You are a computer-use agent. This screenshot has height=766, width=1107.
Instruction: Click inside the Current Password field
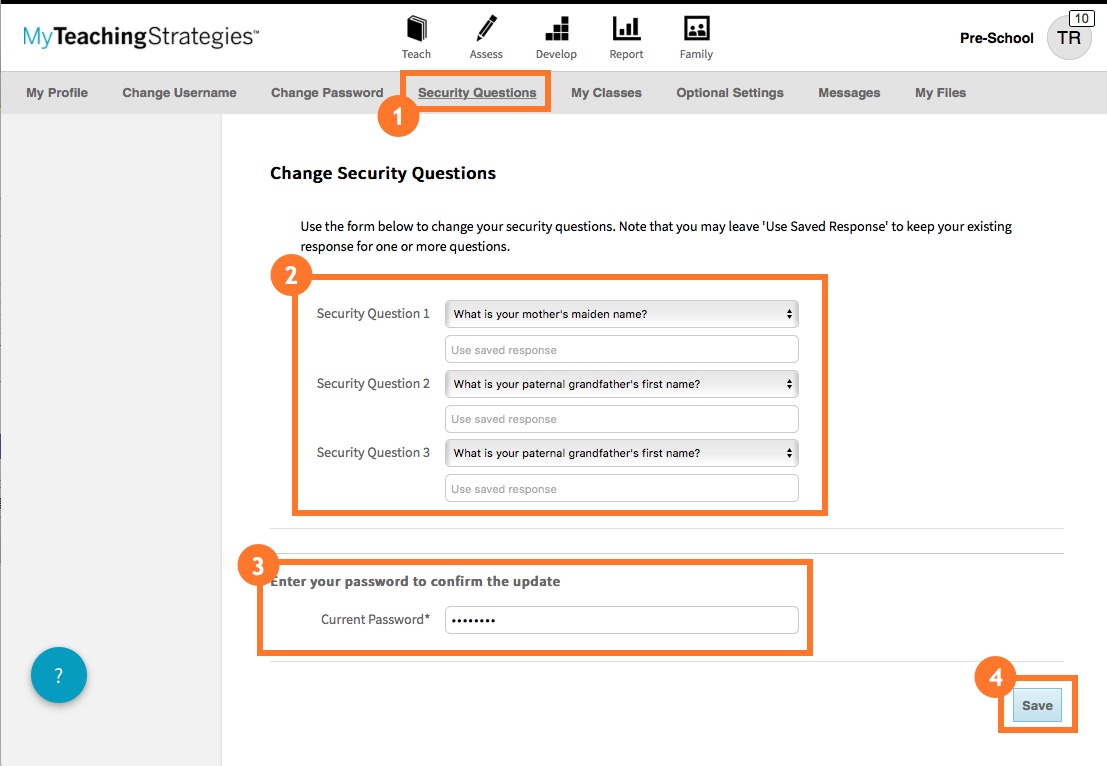(x=621, y=619)
